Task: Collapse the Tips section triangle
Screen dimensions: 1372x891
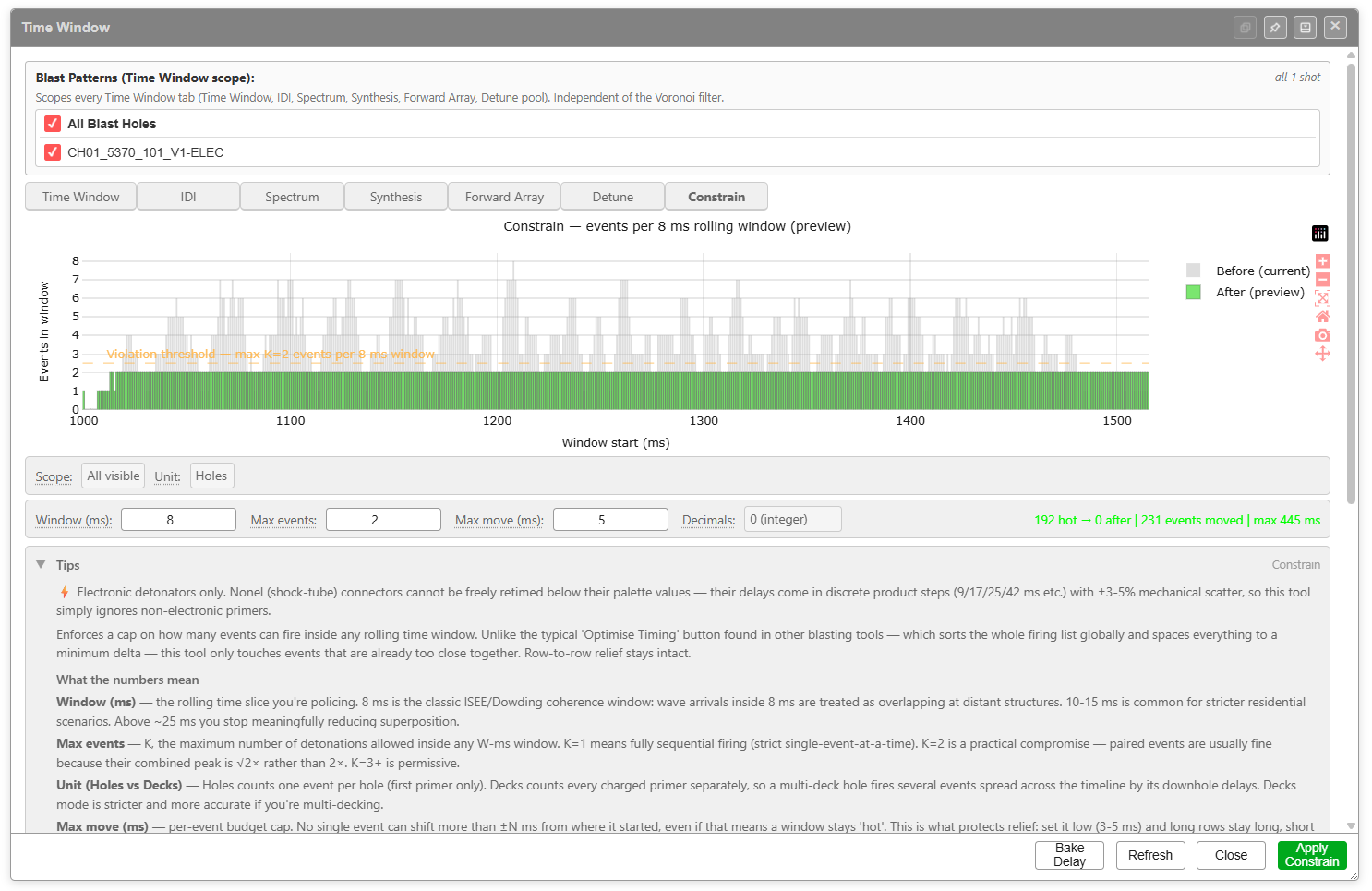Action: pyautogui.click(x=41, y=564)
